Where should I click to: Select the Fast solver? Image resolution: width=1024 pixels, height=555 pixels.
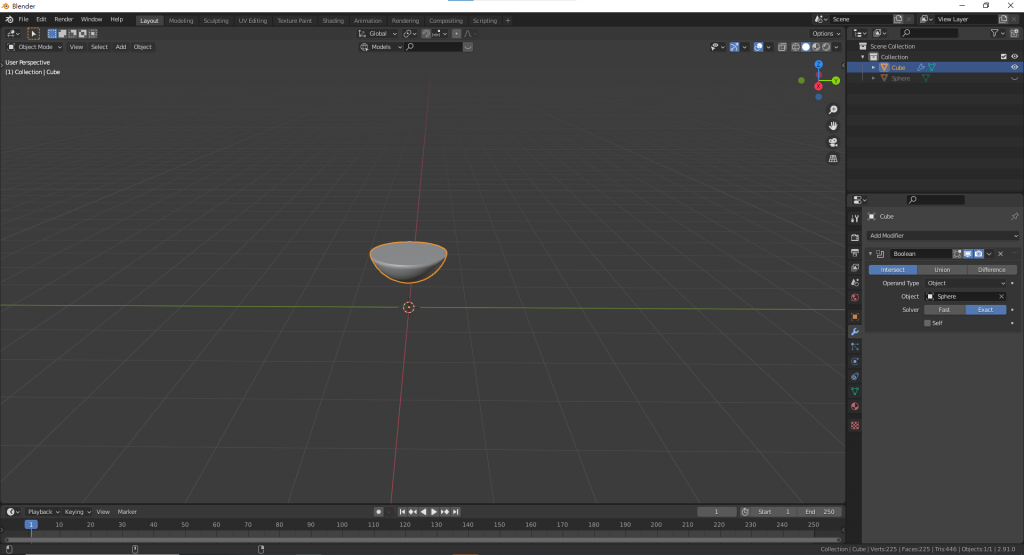click(944, 310)
